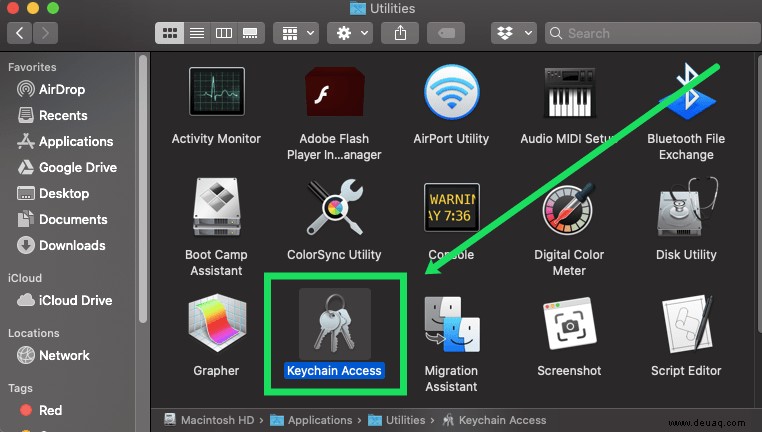This screenshot has height=432, width=762.
Task: Select Keychain Access keys icon
Action: [x=334, y=324]
